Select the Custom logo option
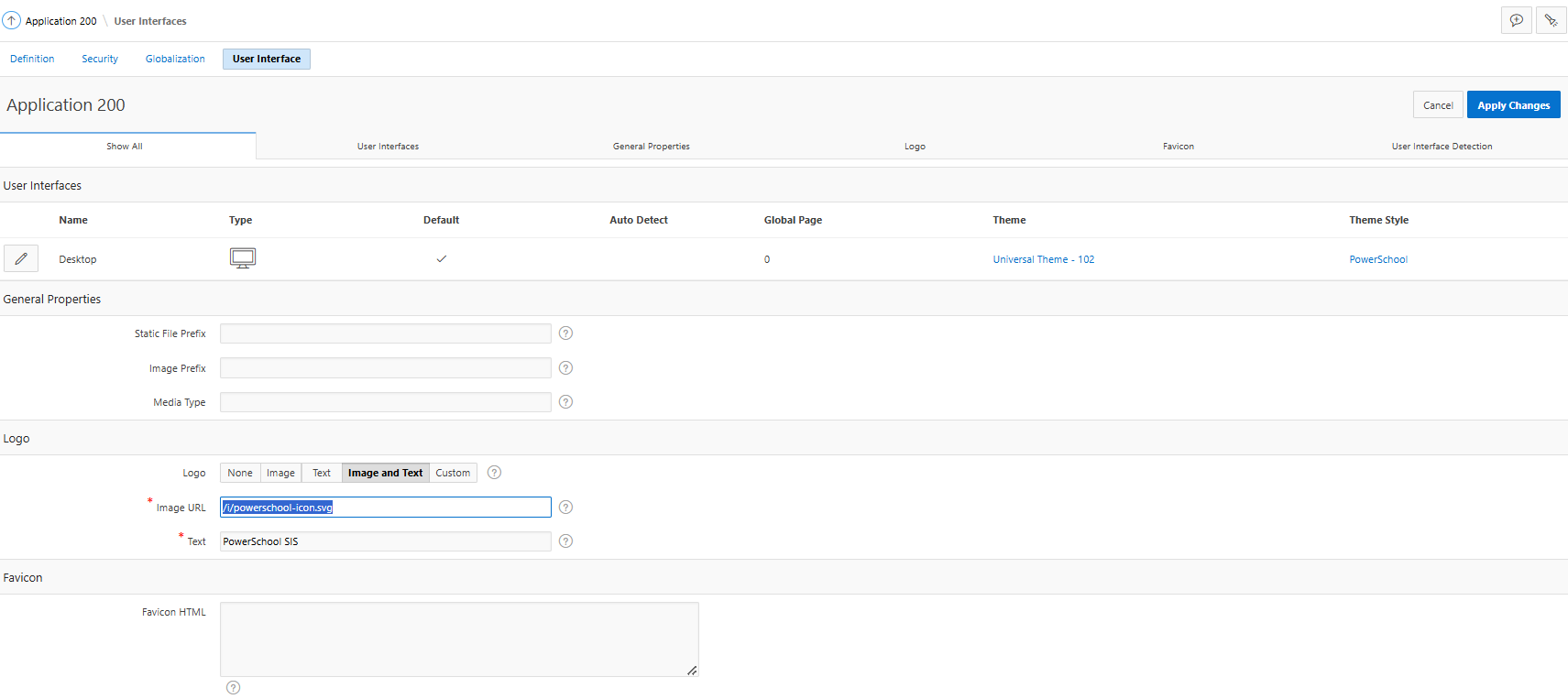 pos(453,473)
